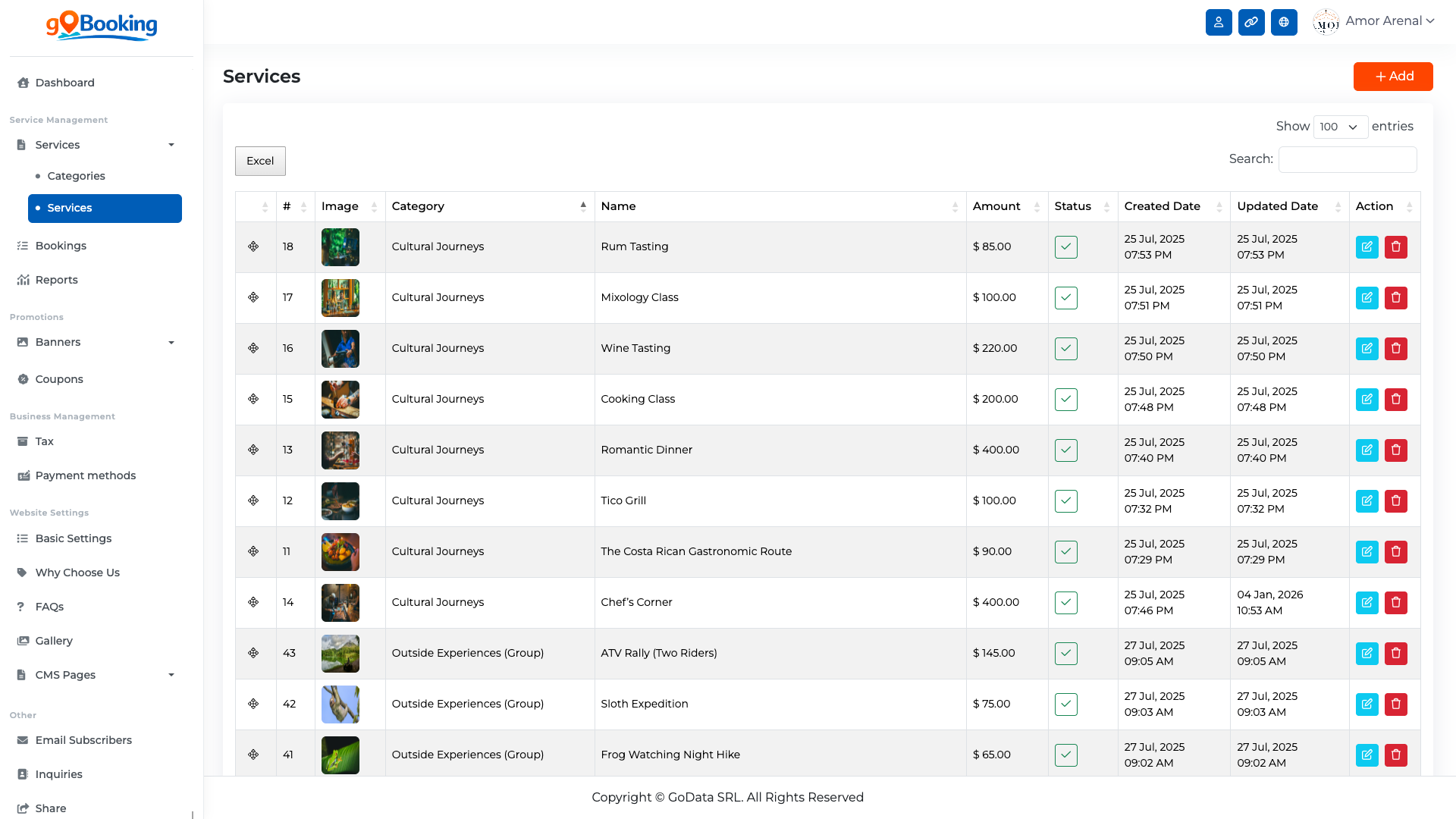The image size is (1456, 819).
Task: Toggle status checkbox for Cooking Class
Action: (x=1065, y=400)
